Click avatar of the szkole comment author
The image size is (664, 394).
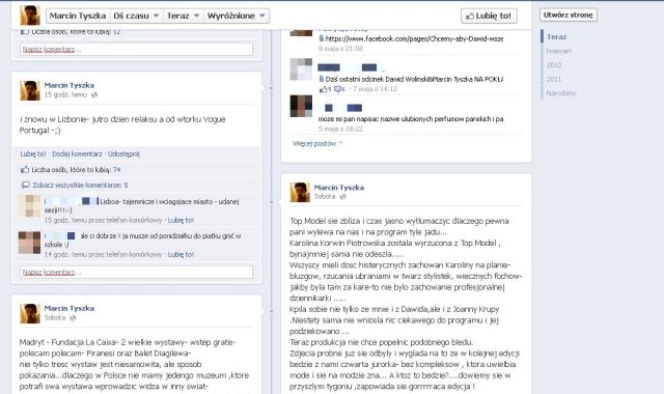pos(30,243)
